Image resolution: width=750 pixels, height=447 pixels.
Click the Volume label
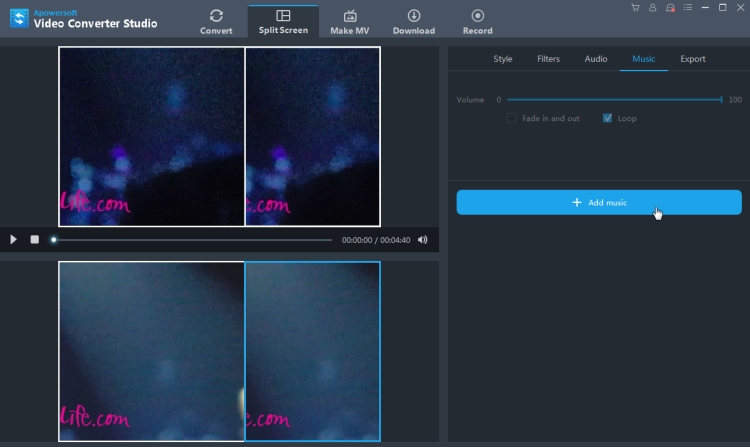470,99
